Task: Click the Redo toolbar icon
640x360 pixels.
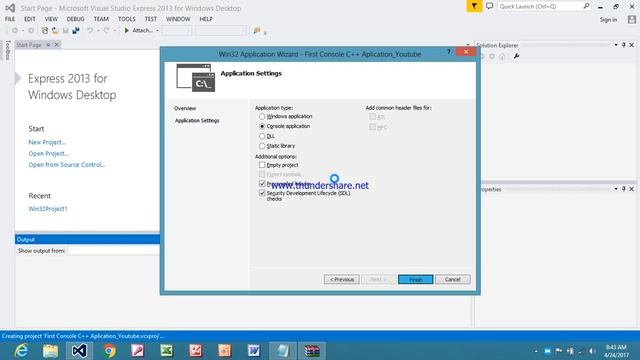Action: tap(106, 31)
